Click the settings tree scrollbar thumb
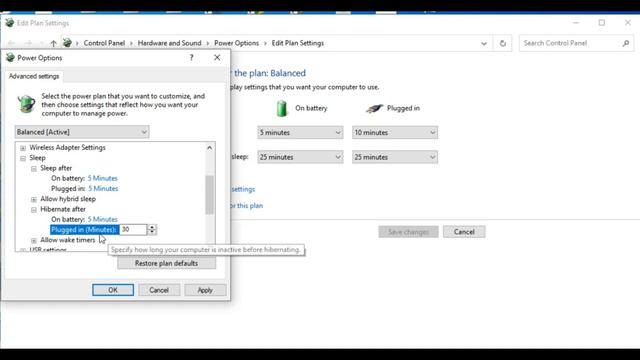Image resolution: width=640 pixels, height=360 pixels. (209, 195)
